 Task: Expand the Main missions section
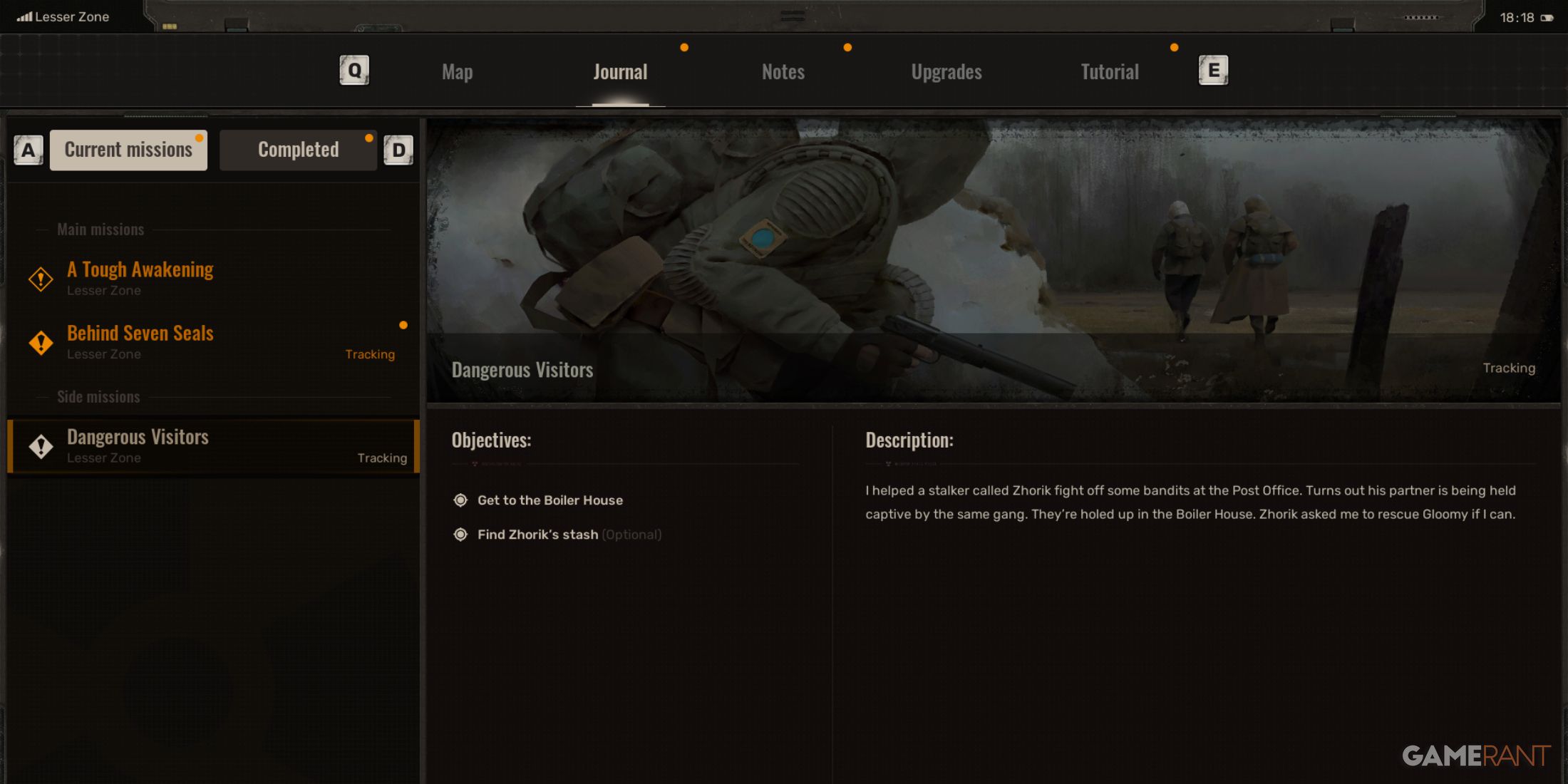tap(99, 228)
